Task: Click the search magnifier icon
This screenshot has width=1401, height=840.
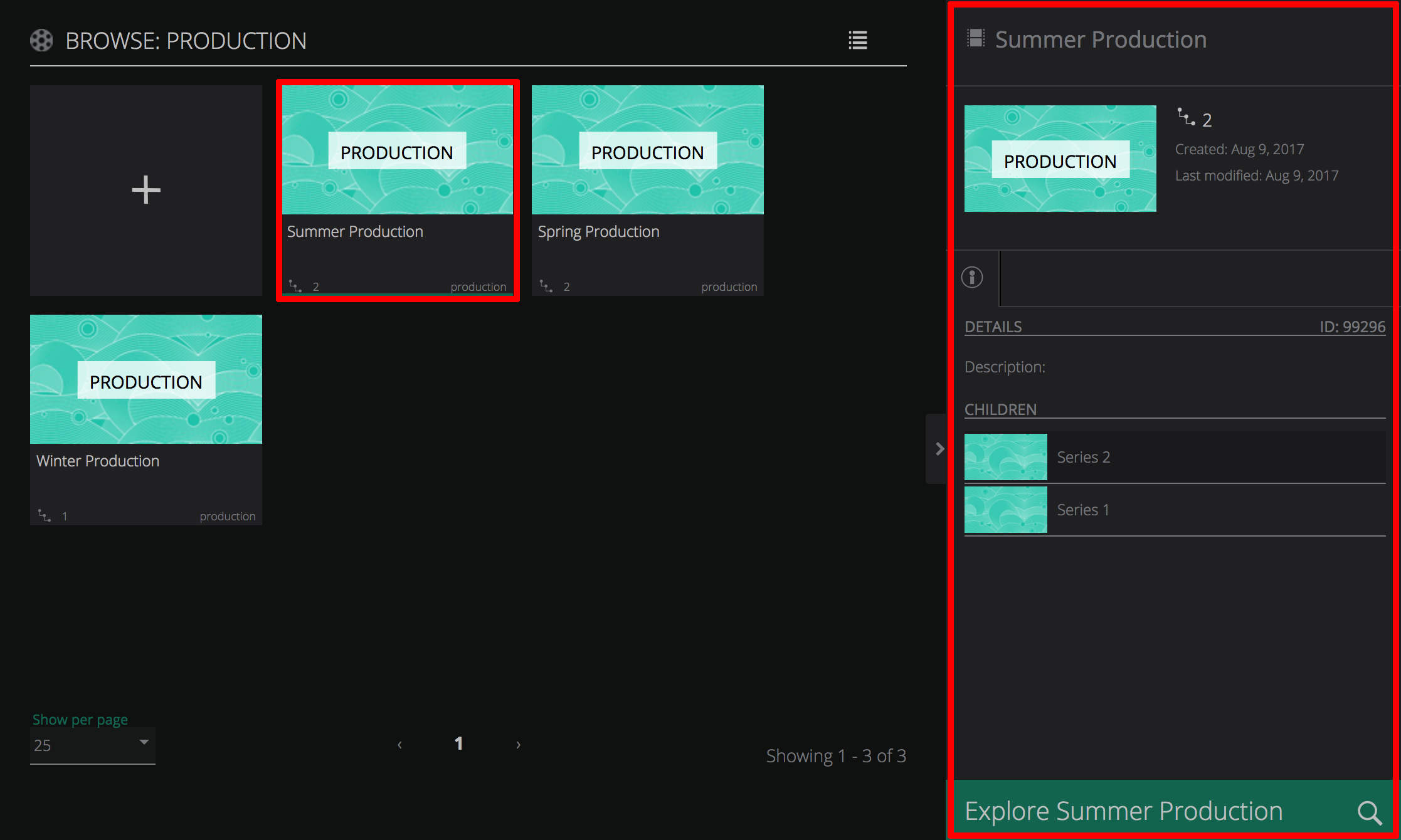Action: [1369, 812]
